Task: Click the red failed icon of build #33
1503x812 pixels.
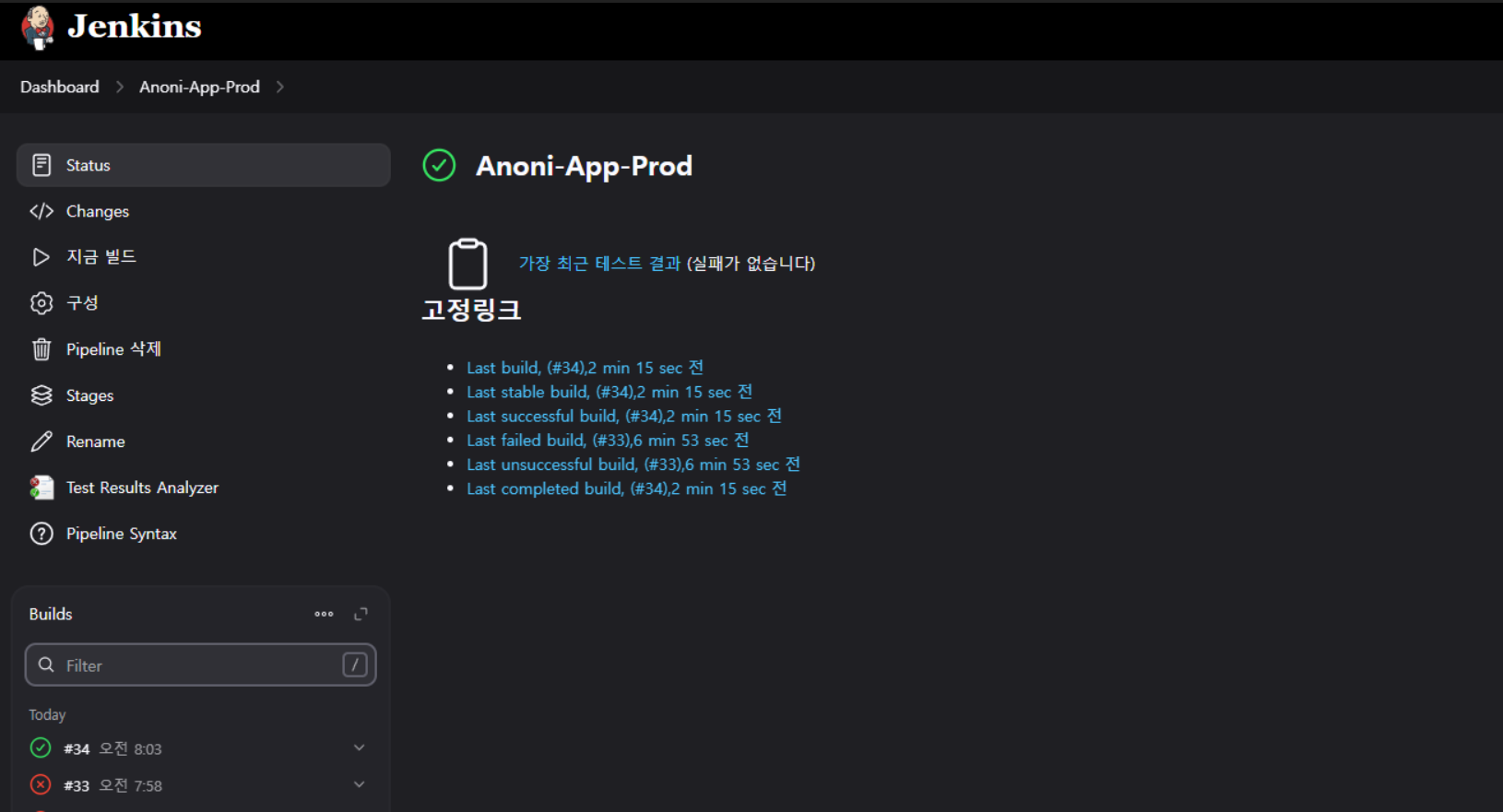Action: point(41,784)
